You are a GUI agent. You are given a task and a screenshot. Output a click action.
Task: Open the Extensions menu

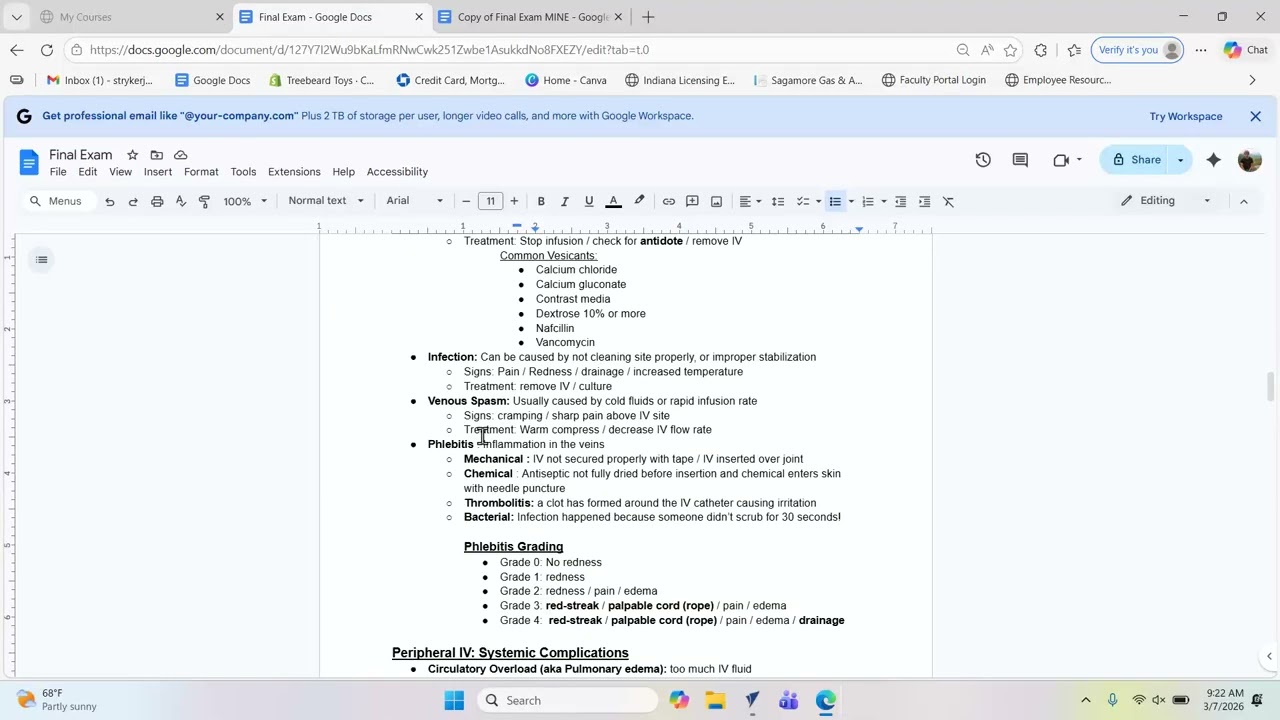coord(294,172)
